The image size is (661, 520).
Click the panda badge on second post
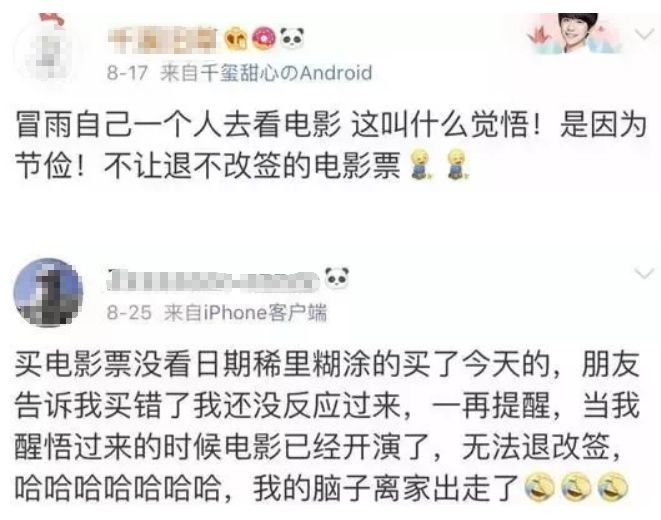click(337, 278)
